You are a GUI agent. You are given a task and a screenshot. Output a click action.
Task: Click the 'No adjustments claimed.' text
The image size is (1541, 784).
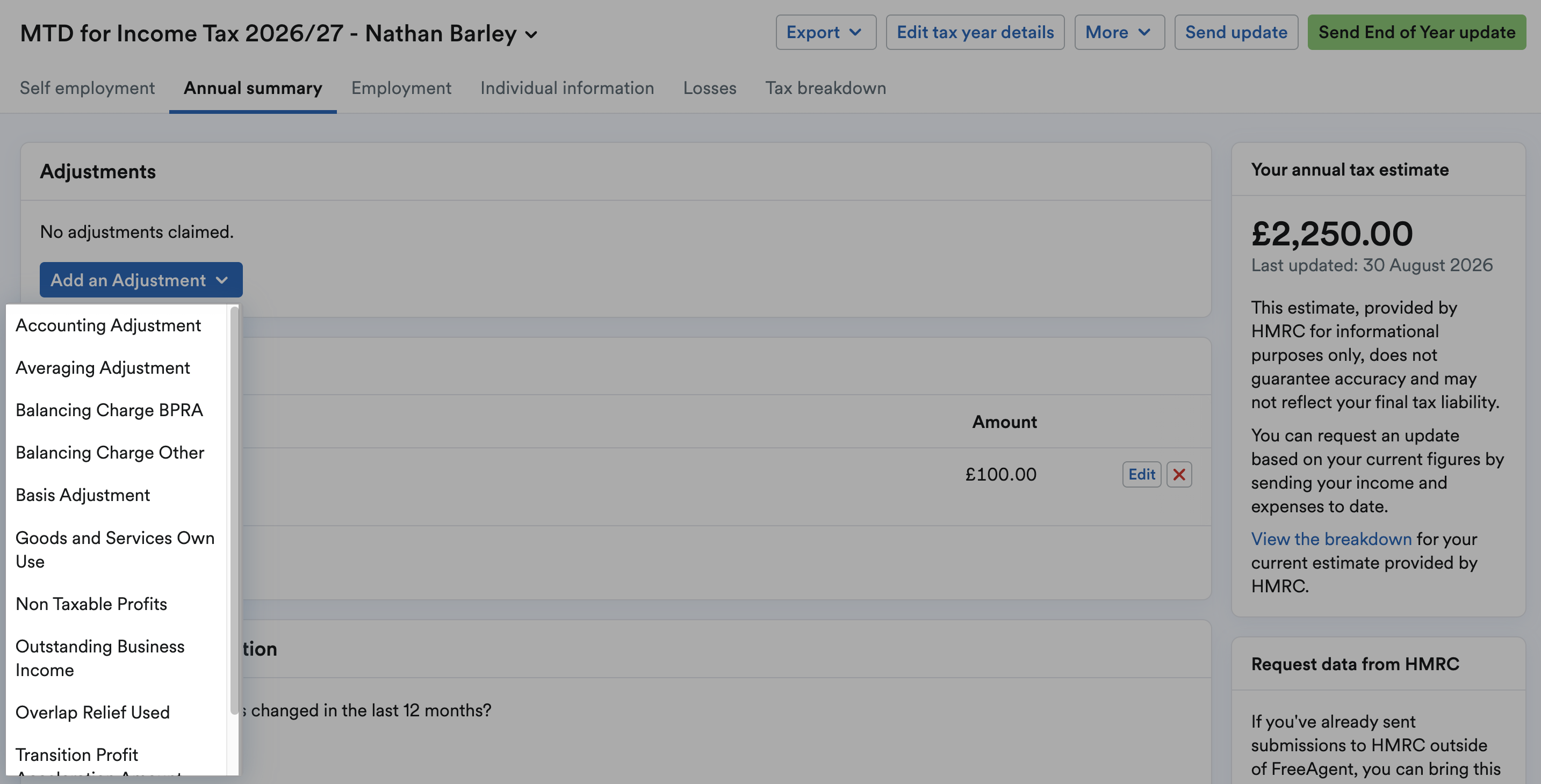tap(137, 232)
